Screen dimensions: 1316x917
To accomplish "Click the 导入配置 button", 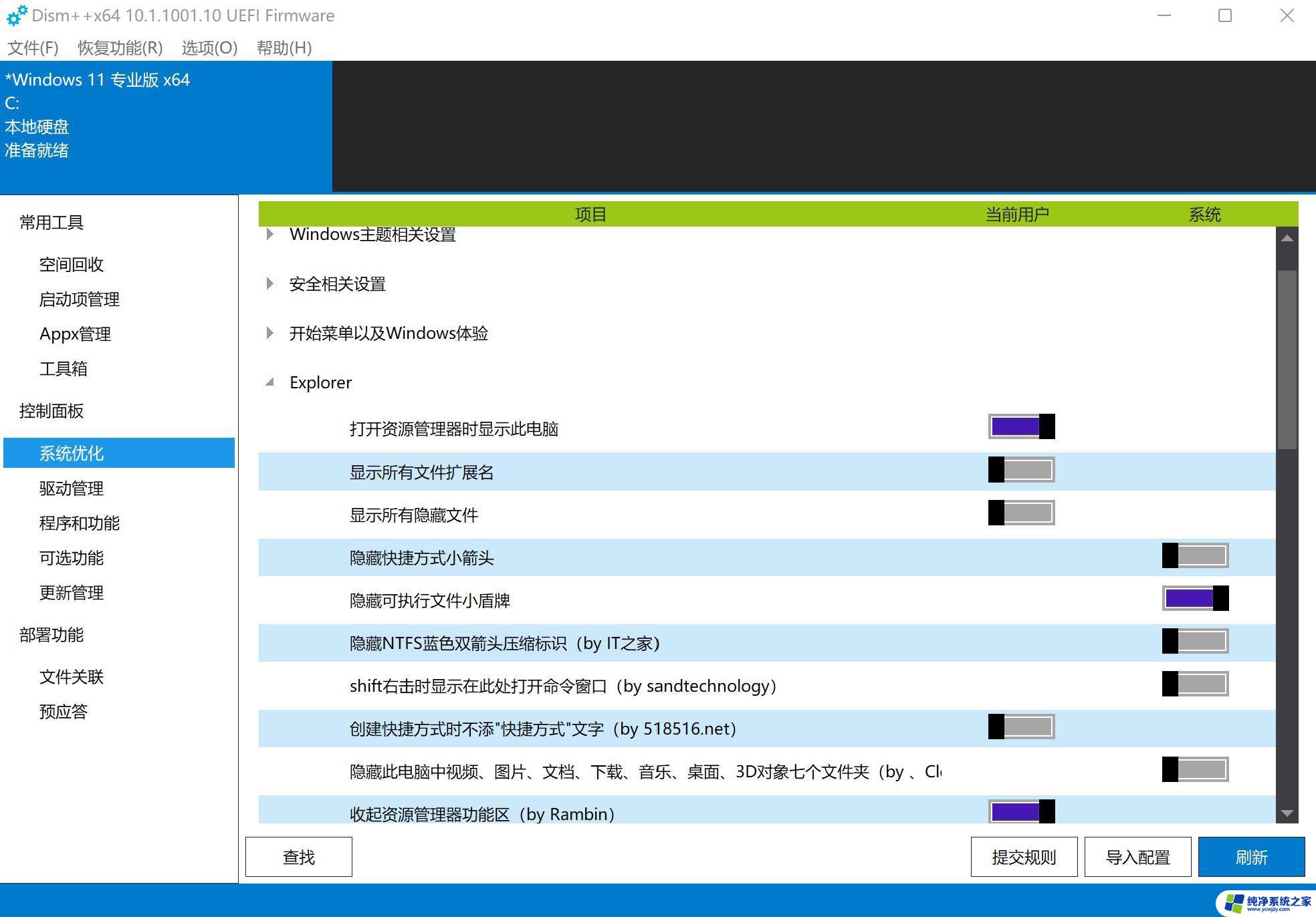I will 1137,857.
